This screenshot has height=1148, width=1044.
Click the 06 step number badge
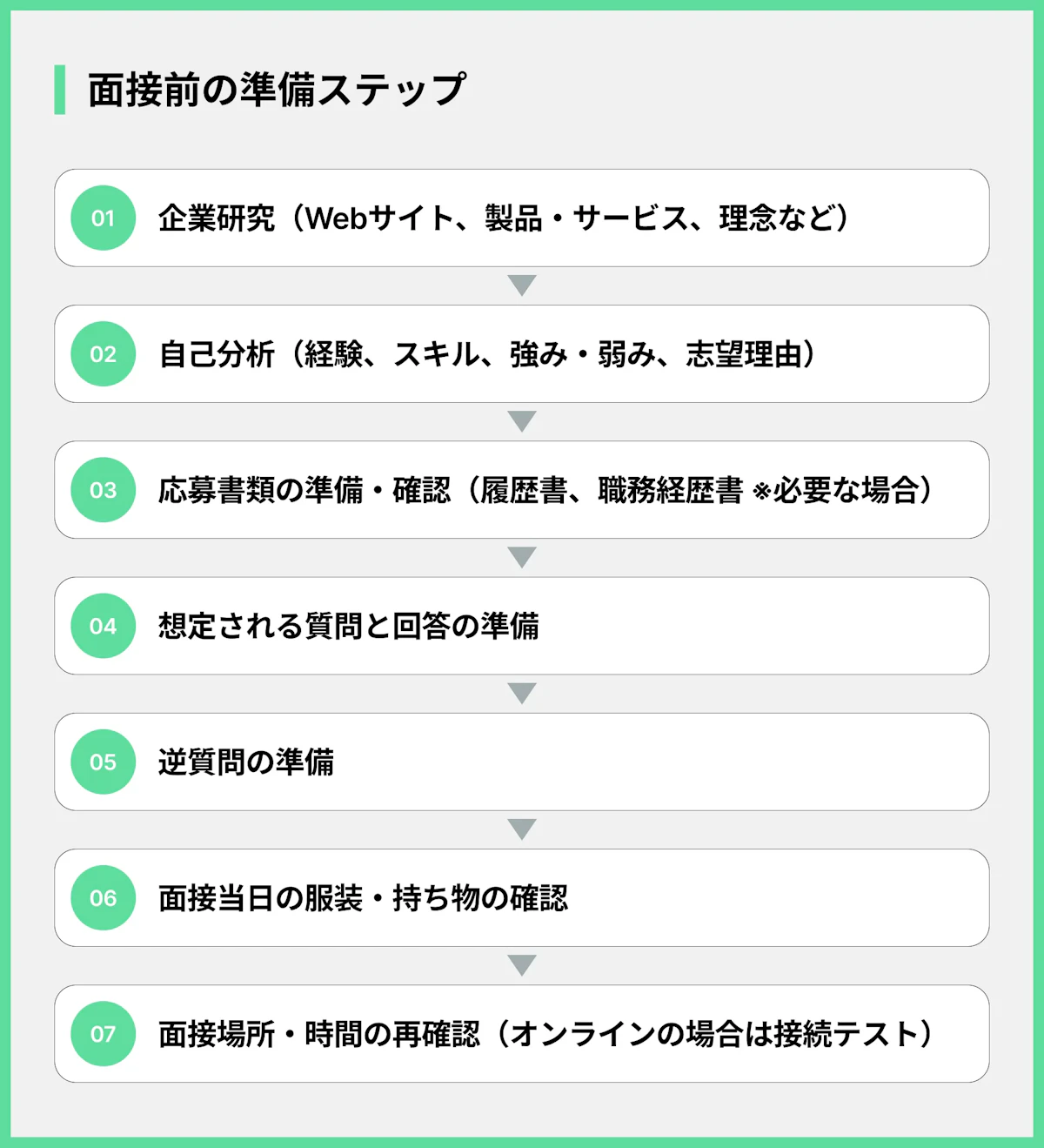tap(103, 897)
